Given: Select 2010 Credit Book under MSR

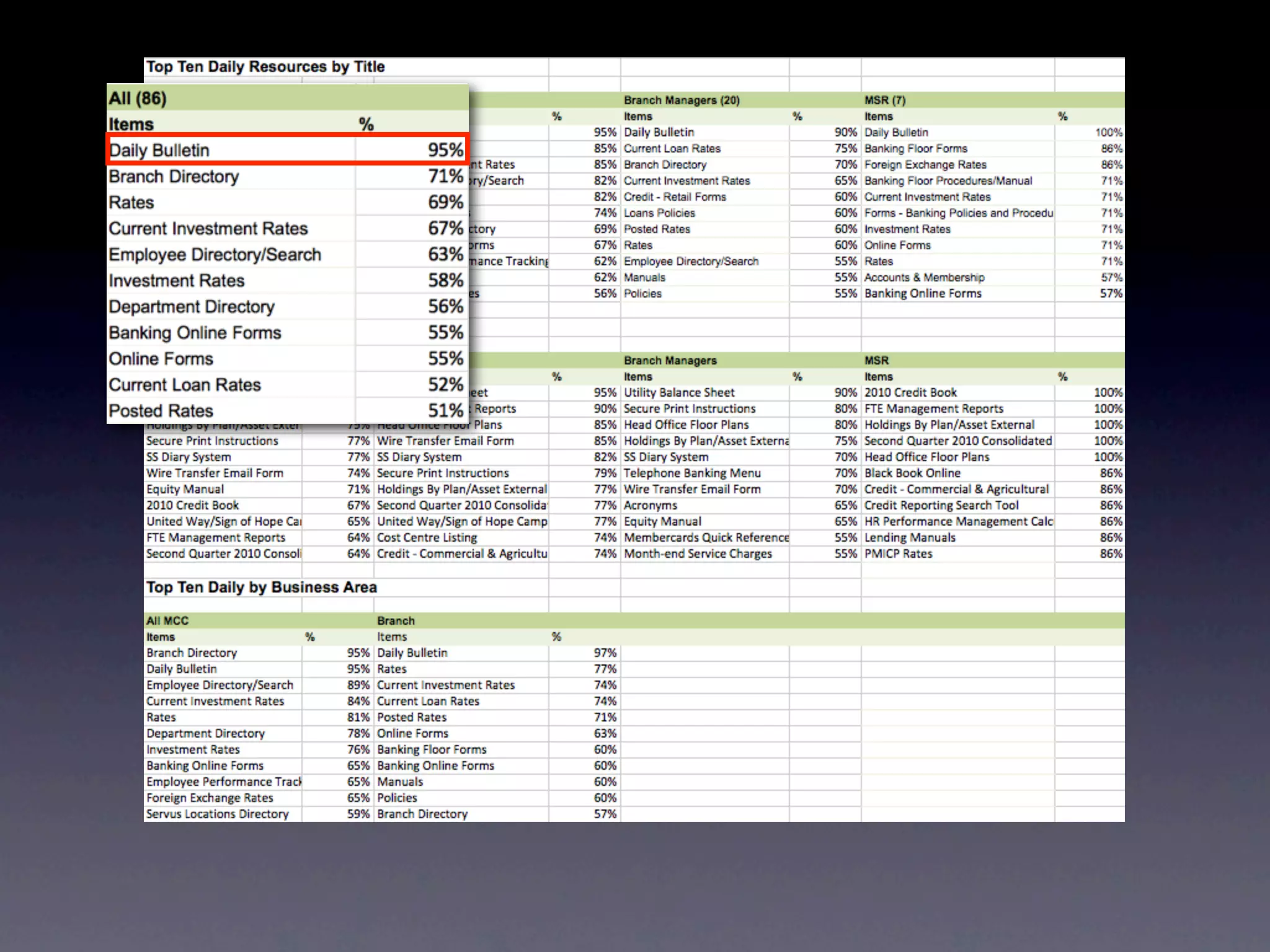Looking at the screenshot, I should pyautogui.click(x=910, y=393).
